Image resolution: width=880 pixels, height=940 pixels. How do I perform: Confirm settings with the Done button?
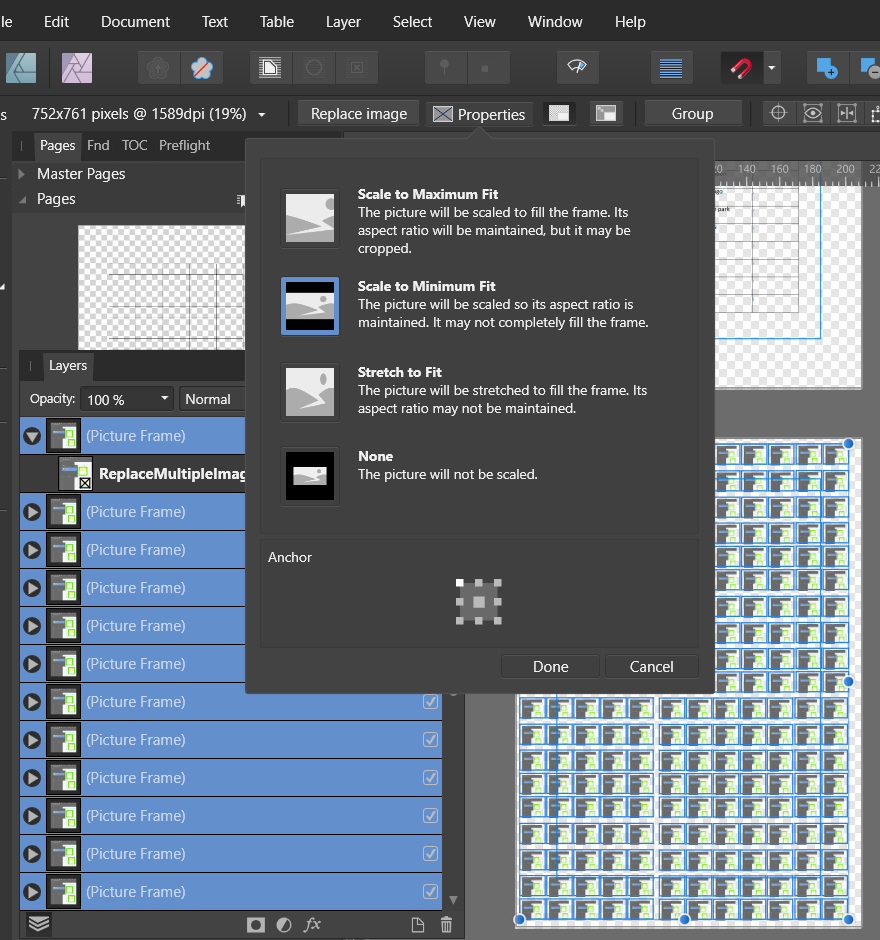click(550, 666)
